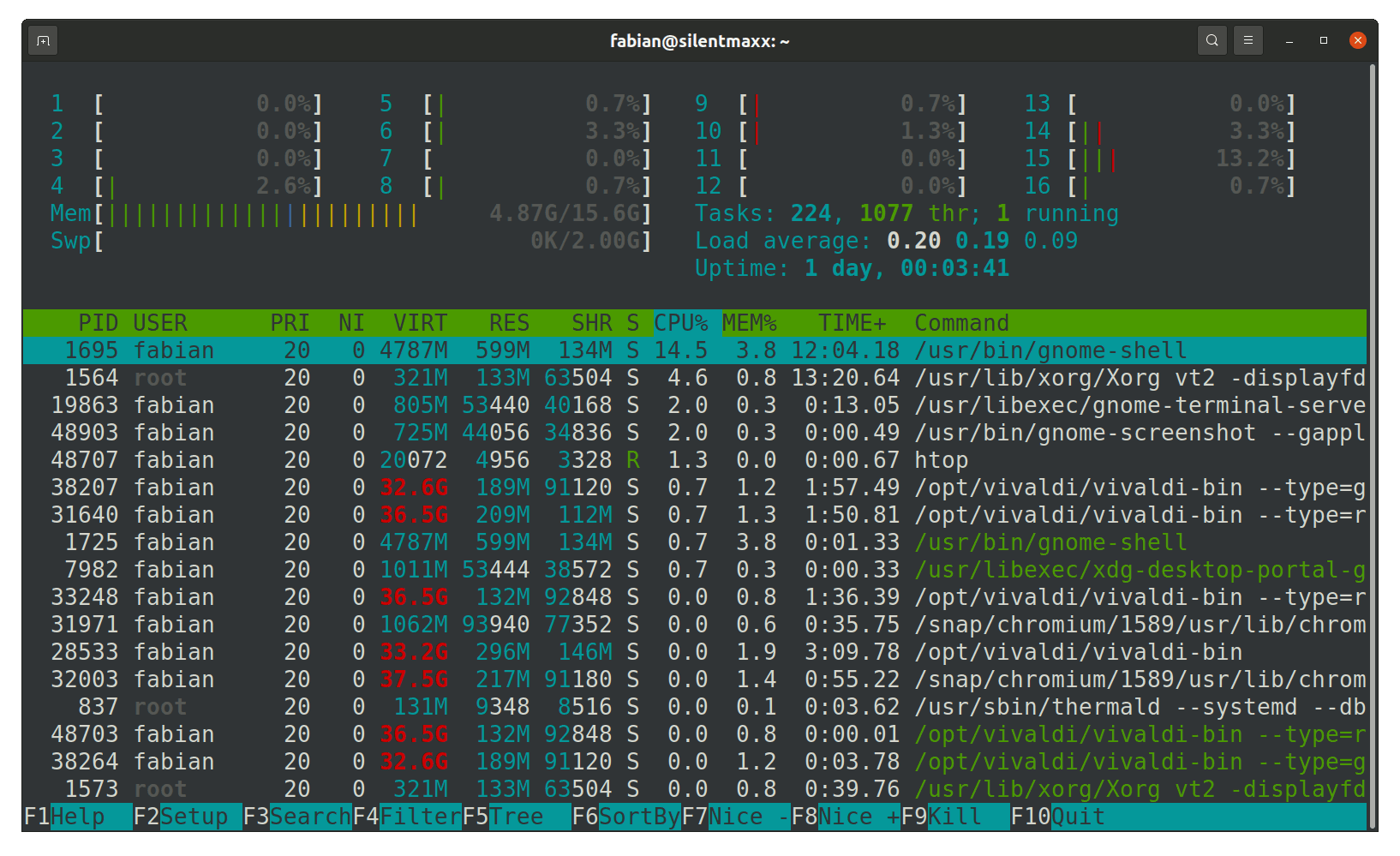Open the terminal search with the magnifier icon
The image size is (1400, 856).
pyautogui.click(x=1212, y=40)
